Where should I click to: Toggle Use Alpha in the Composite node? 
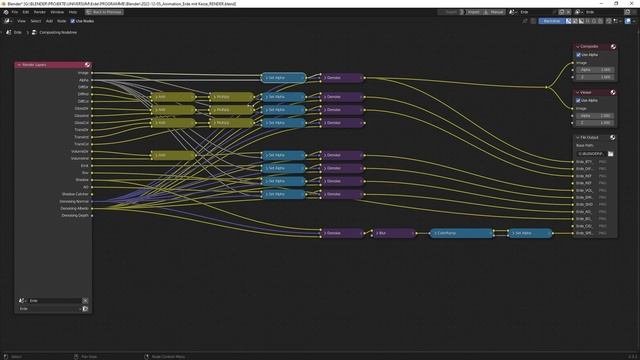[x=578, y=55]
